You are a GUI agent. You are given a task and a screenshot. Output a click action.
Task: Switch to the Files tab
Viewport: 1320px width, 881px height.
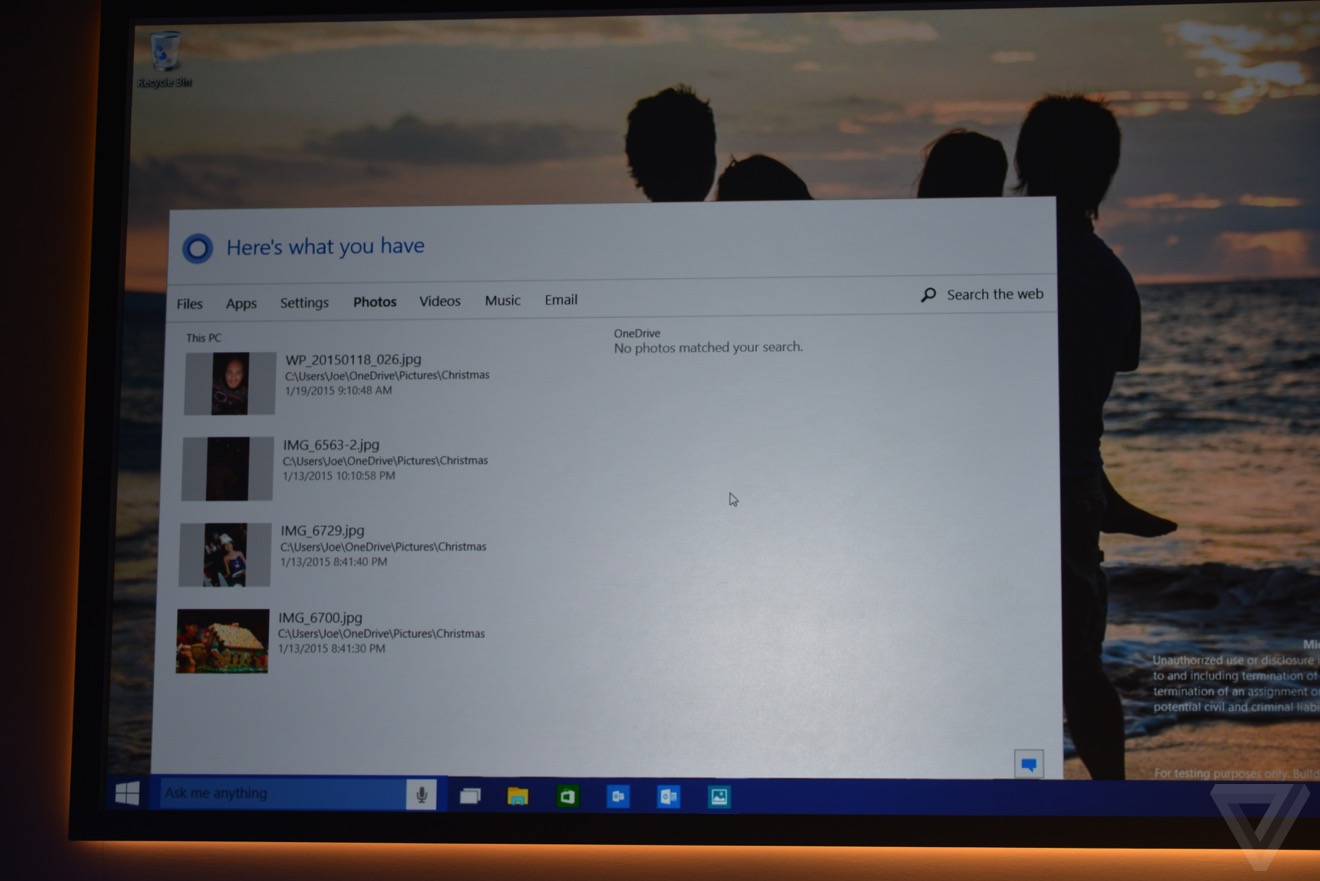[x=189, y=304]
